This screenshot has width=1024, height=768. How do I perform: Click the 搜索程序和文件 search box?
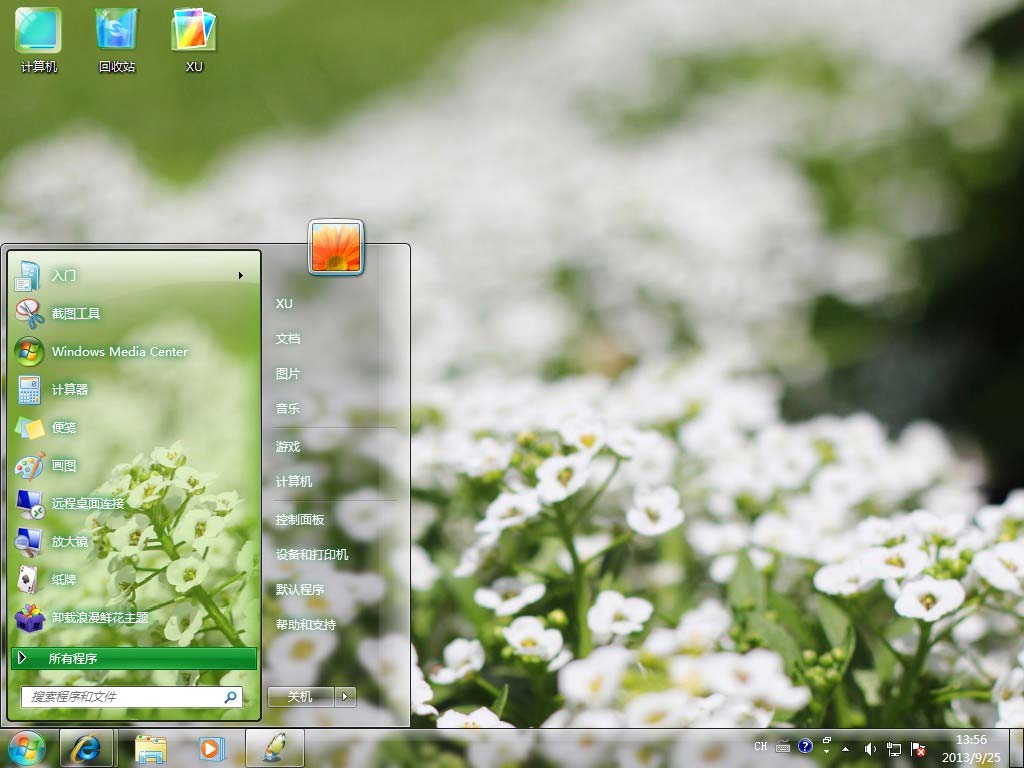124,696
